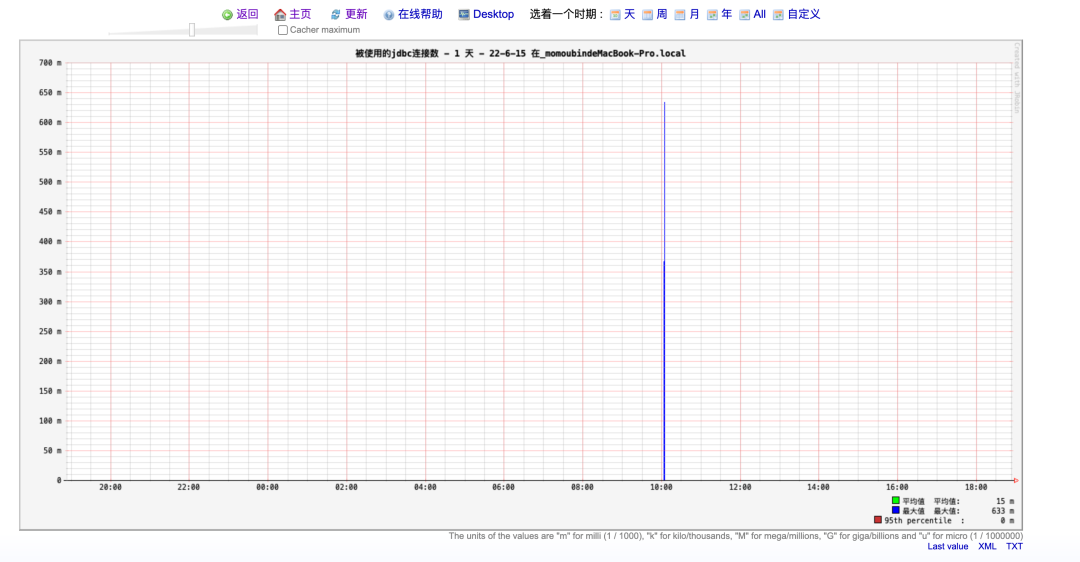Click the blue 最大值 legend swatch
The height and width of the screenshot is (562, 1080).
(895, 510)
